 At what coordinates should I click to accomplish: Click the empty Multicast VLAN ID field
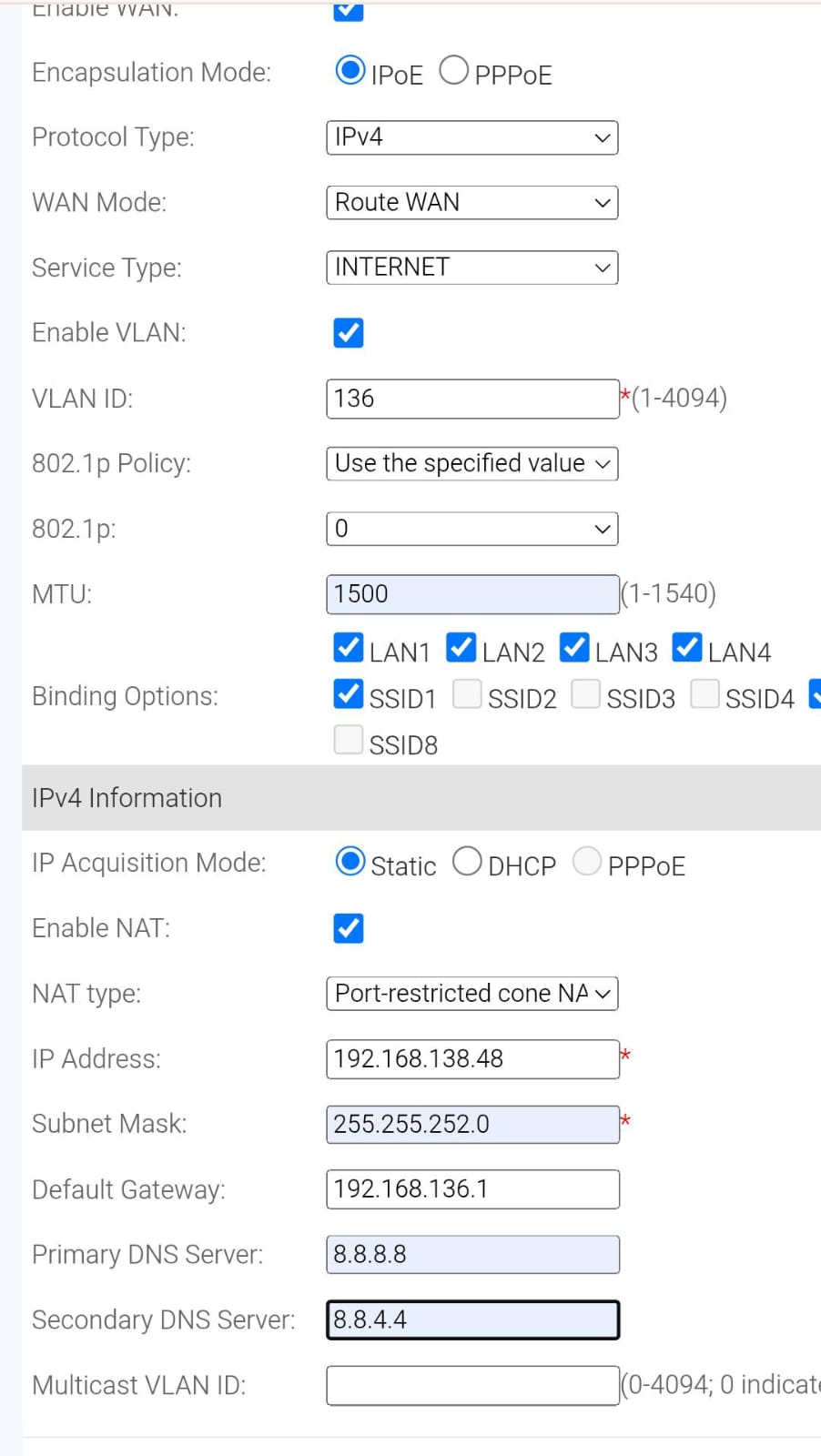pyautogui.click(x=472, y=1385)
